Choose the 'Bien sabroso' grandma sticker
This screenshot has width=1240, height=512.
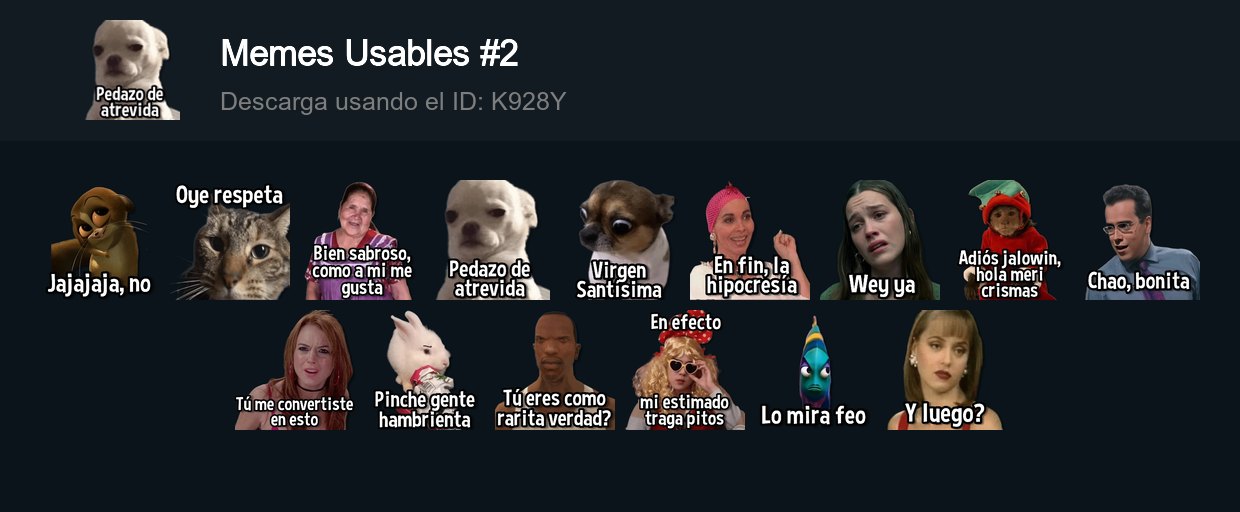pos(361,240)
